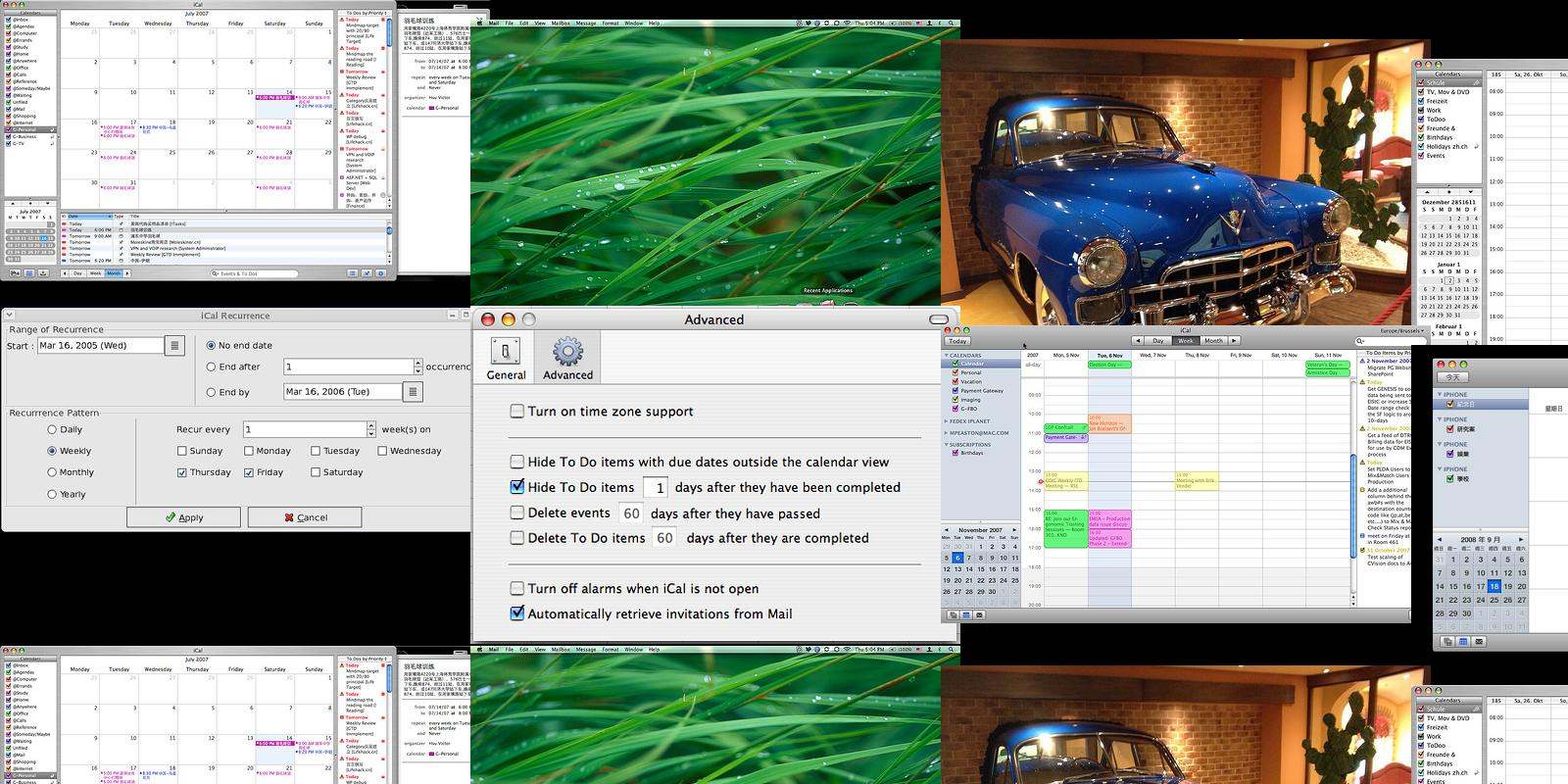Open the date picker beside Mar 16, 2006

coord(413,391)
